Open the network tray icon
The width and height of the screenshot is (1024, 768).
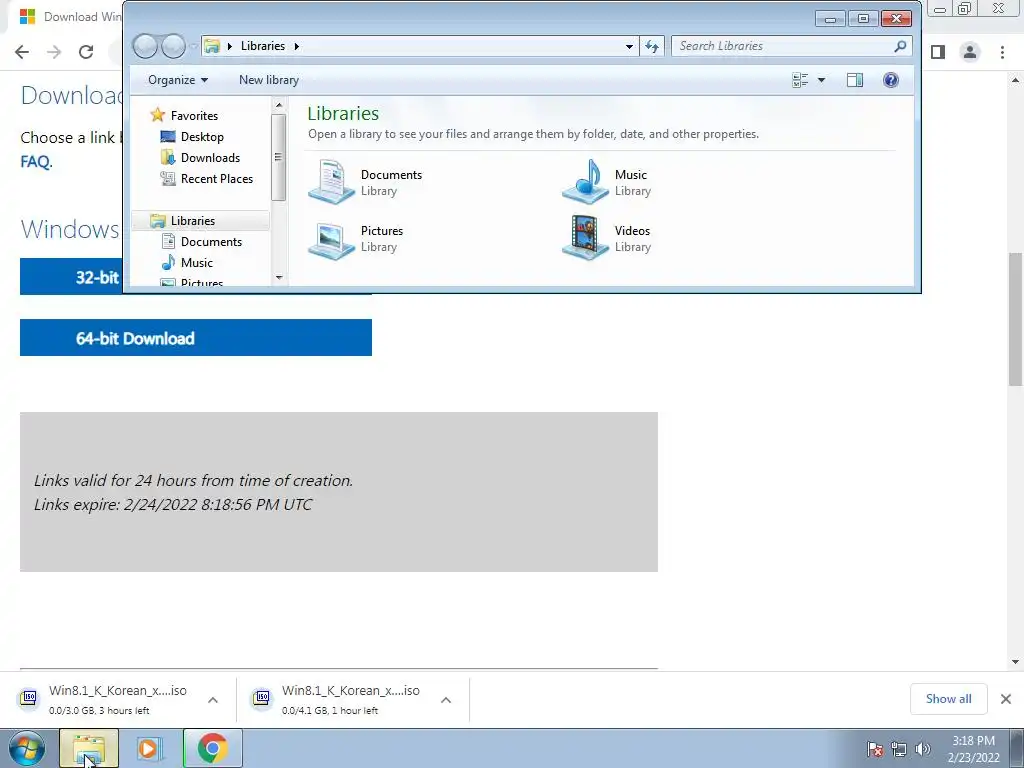(x=899, y=749)
